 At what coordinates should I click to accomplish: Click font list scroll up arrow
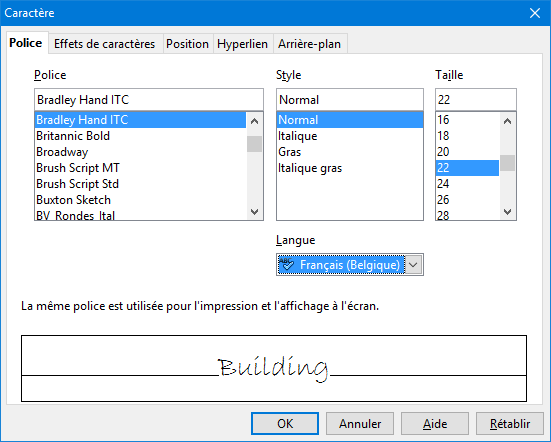[254, 121]
